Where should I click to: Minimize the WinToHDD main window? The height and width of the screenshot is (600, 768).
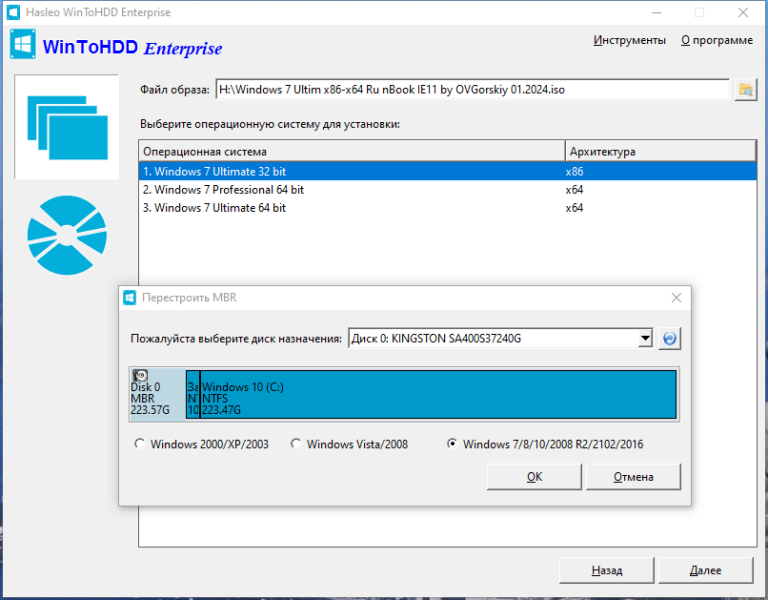point(656,13)
